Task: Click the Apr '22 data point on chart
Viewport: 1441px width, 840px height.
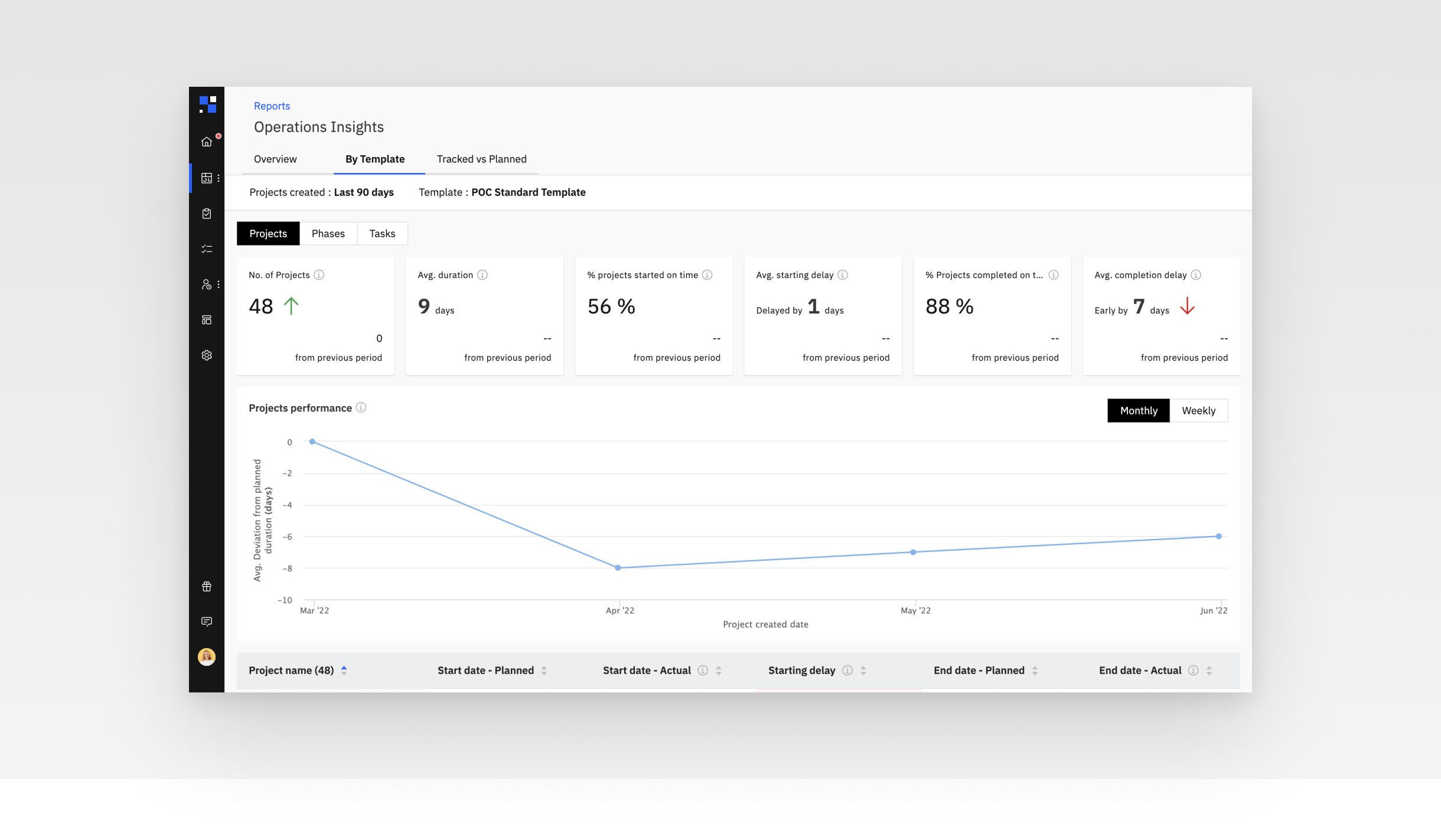Action: point(618,568)
